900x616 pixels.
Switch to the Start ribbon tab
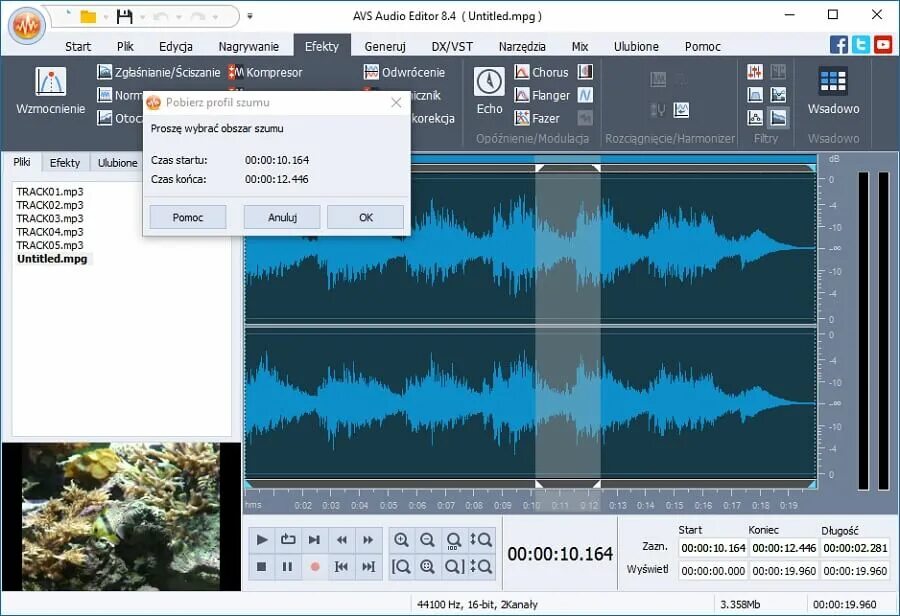click(77, 47)
